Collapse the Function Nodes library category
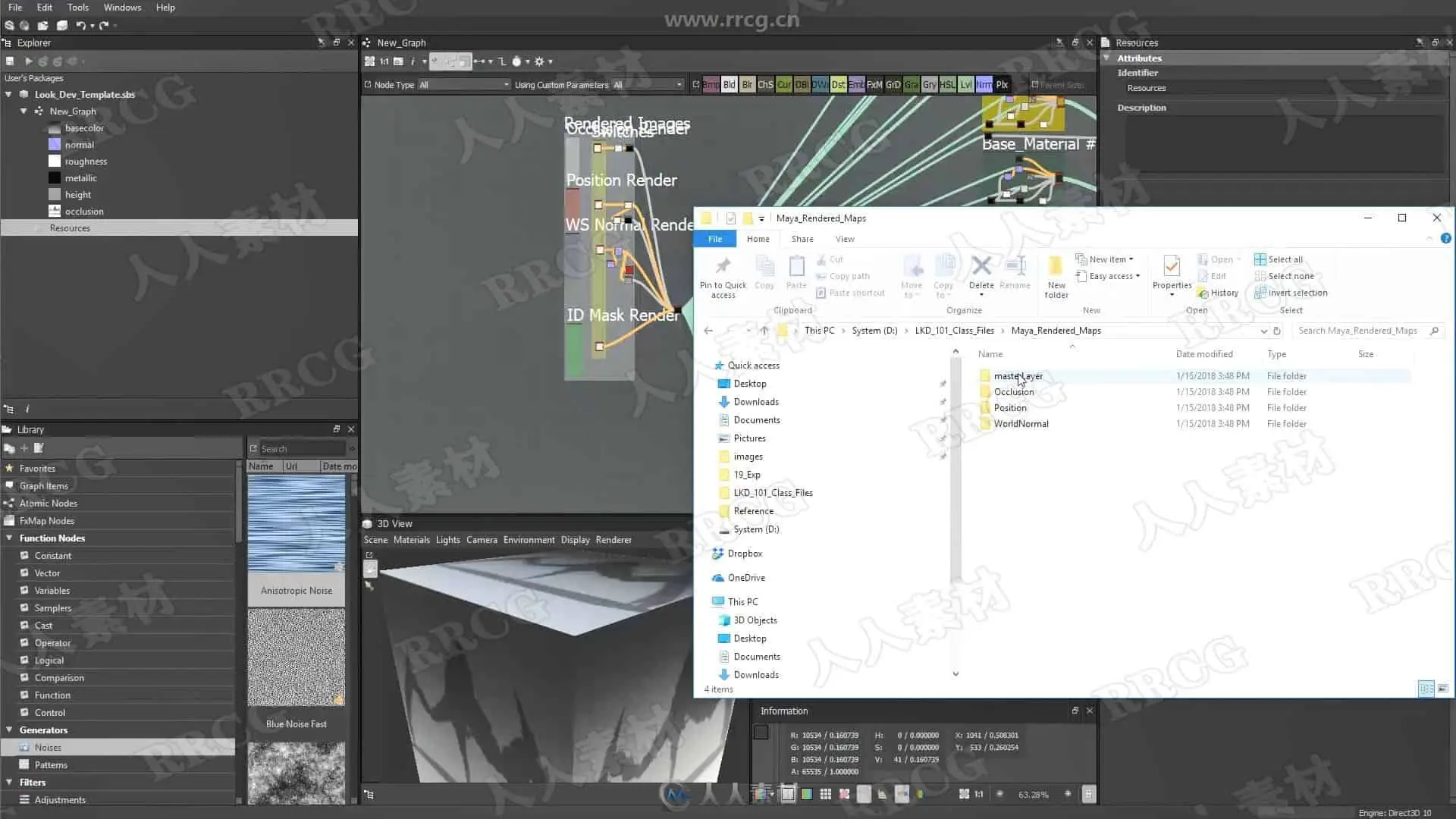This screenshot has width=1456, height=819. click(x=9, y=538)
